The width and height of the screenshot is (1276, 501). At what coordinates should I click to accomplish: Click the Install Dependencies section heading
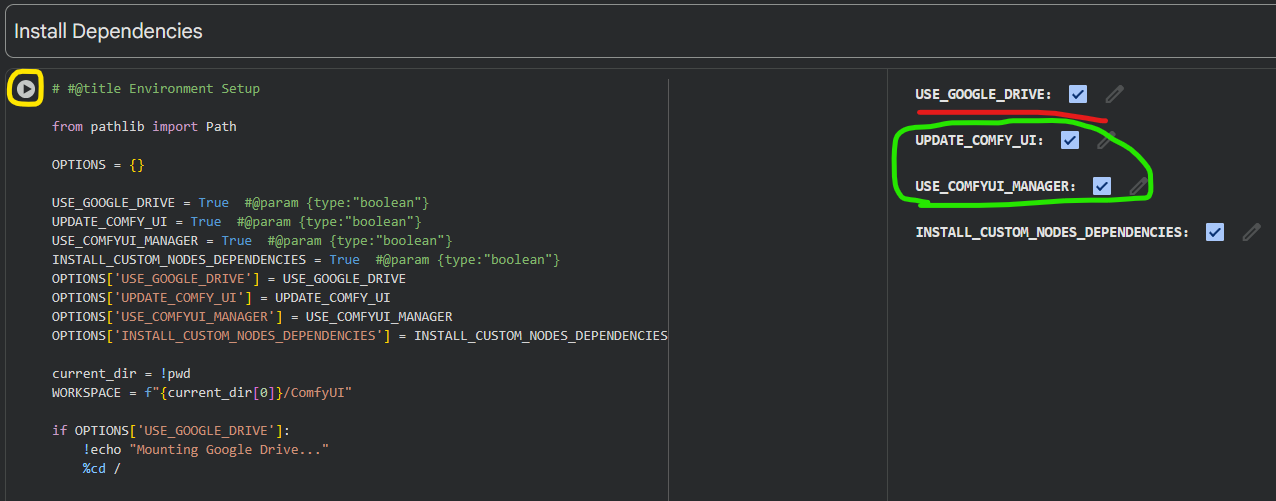tap(108, 31)
